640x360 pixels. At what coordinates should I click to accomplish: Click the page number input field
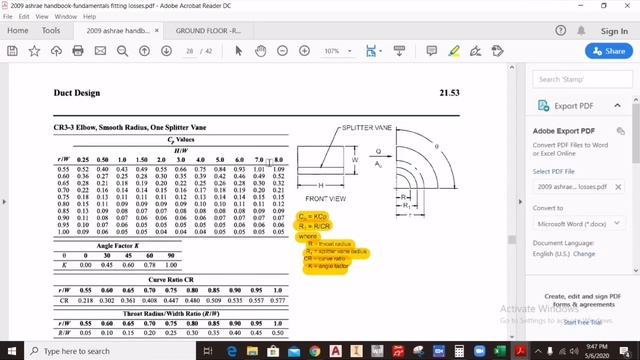click(x=189, y=51)
